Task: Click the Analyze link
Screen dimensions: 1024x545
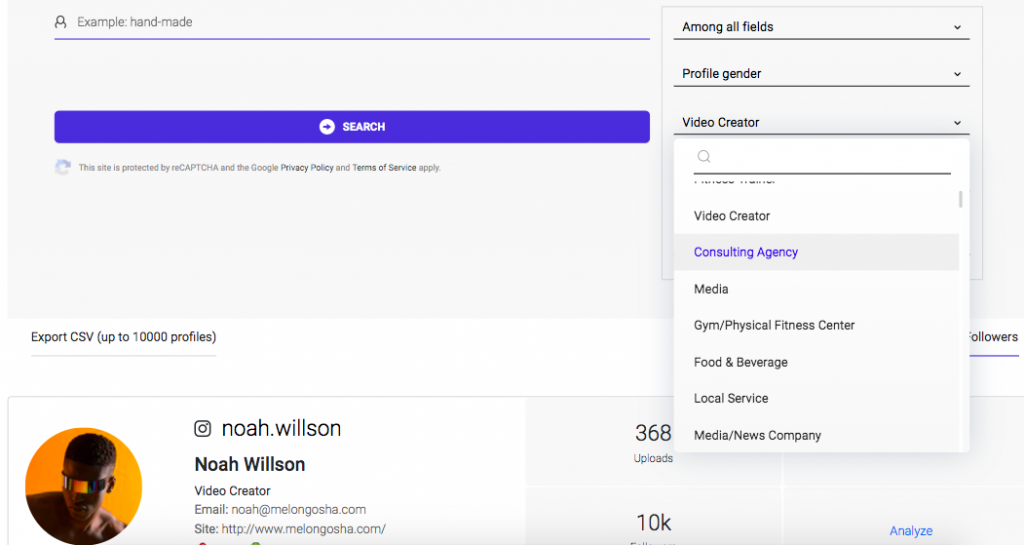Action: [910, 531]
